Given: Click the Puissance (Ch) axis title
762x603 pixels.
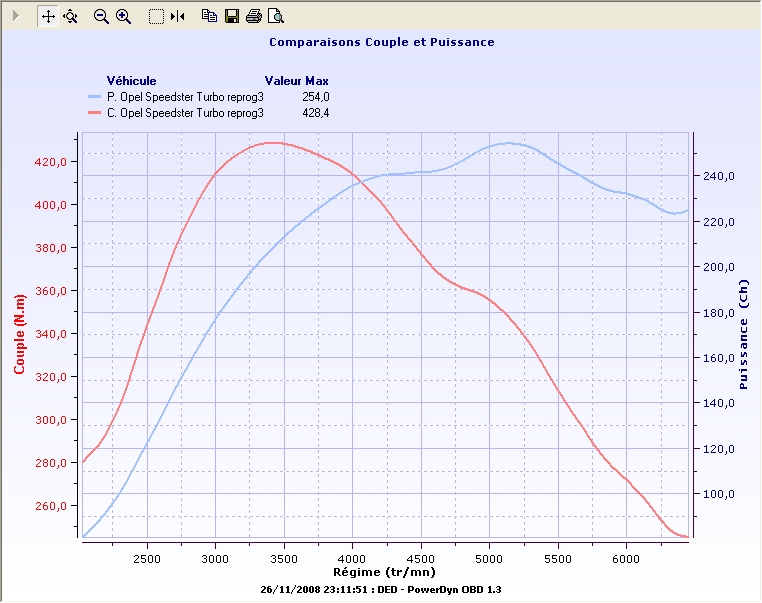Looking at the screenshot, I should [x=743, y=335].
